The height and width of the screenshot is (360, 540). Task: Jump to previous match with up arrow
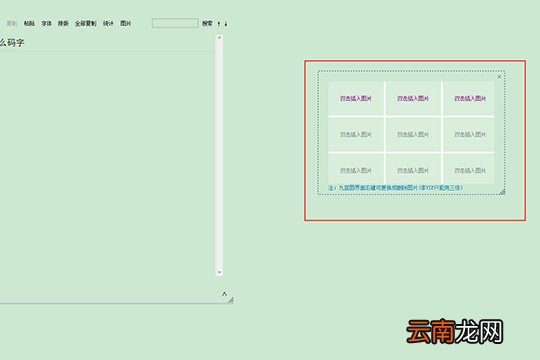(x=219, y=24)
